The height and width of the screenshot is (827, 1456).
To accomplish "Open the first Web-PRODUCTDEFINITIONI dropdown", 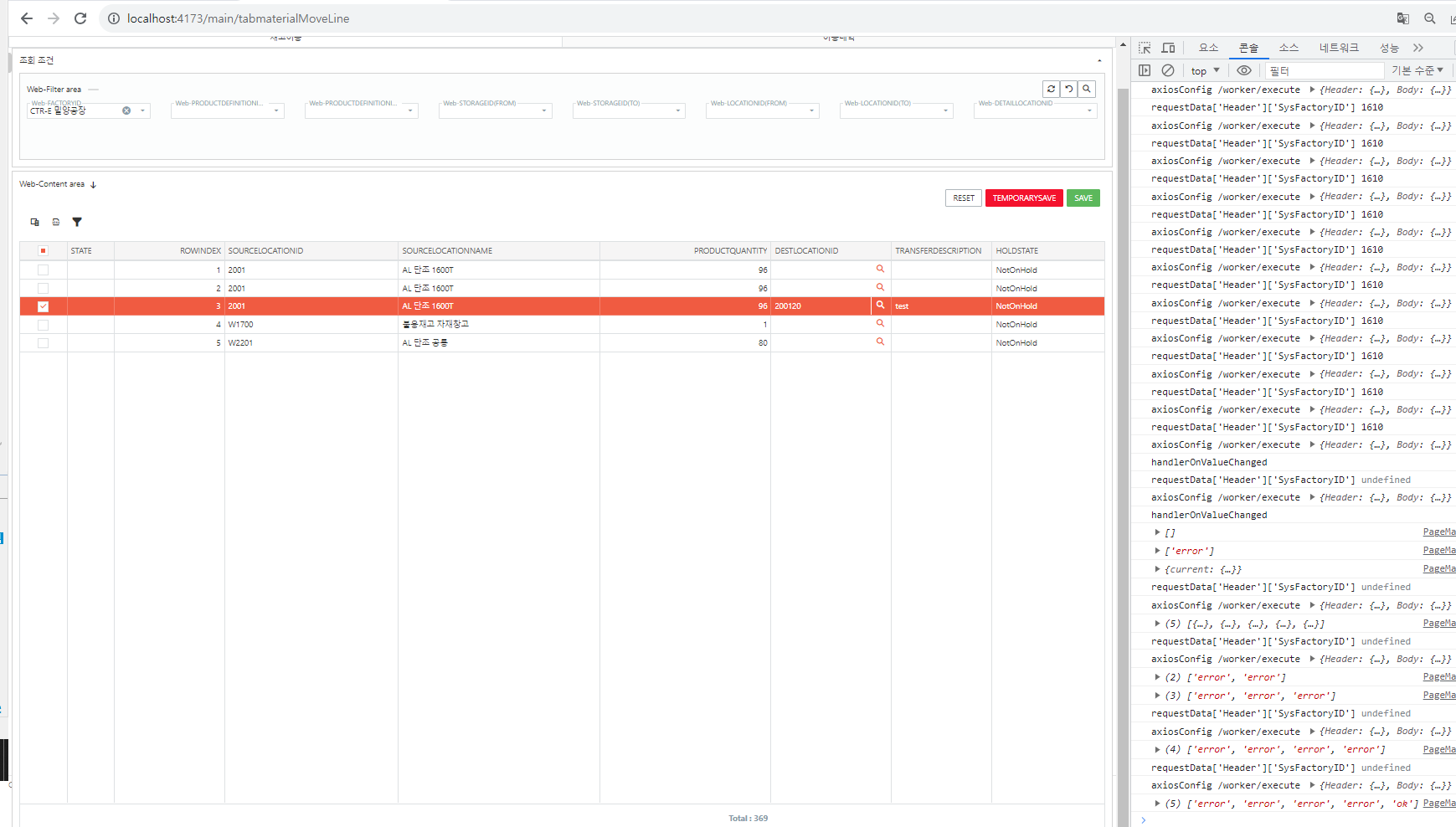I will click(x=276, y=110).
